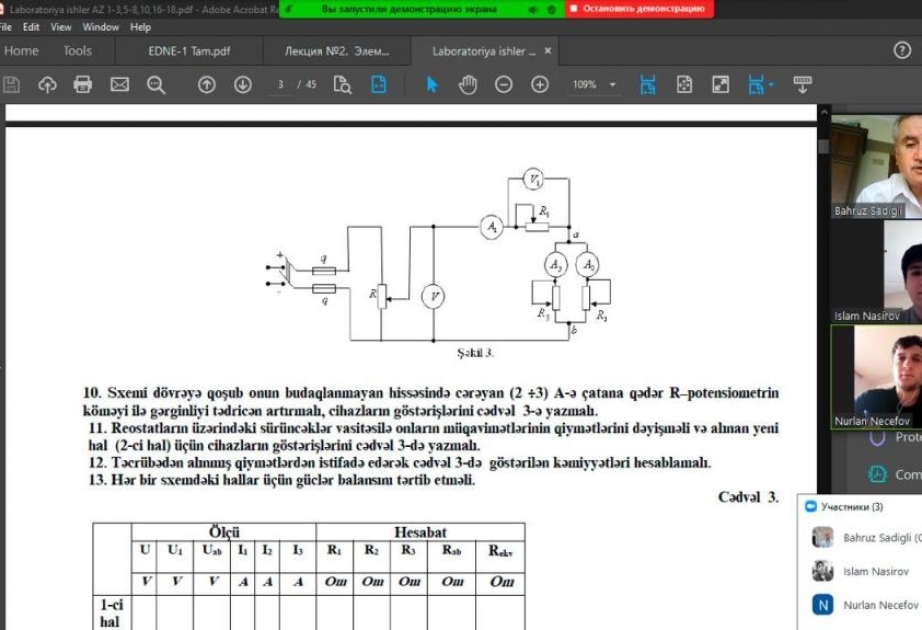The width and height of the screenshot is (922, 630).
Task: Select Islam Nasirov's video thumbnail
Action: click(x=876, y=272)
